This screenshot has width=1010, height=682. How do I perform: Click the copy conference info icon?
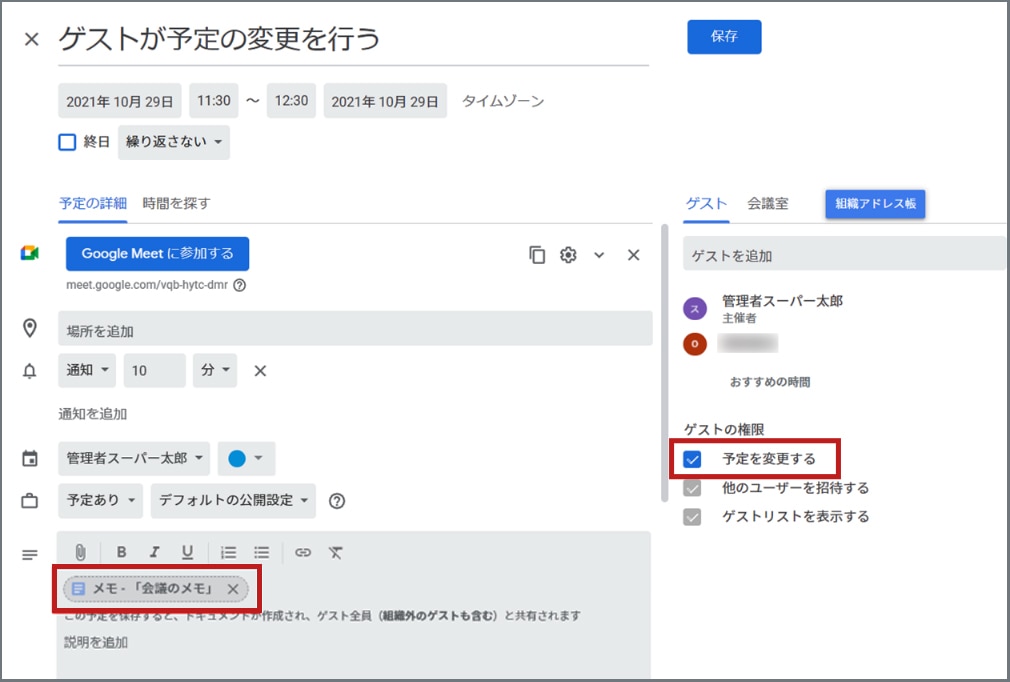[x=536, y=255]
